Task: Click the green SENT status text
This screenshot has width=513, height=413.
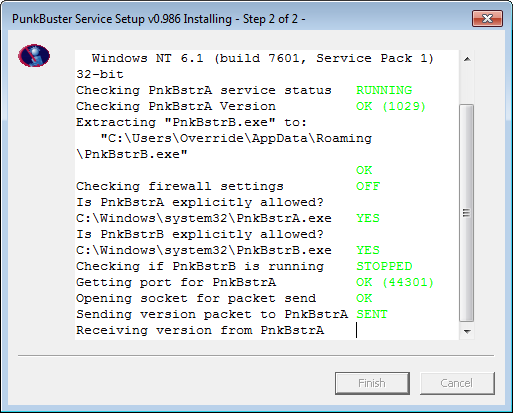Action: click(x=372, y=314)
